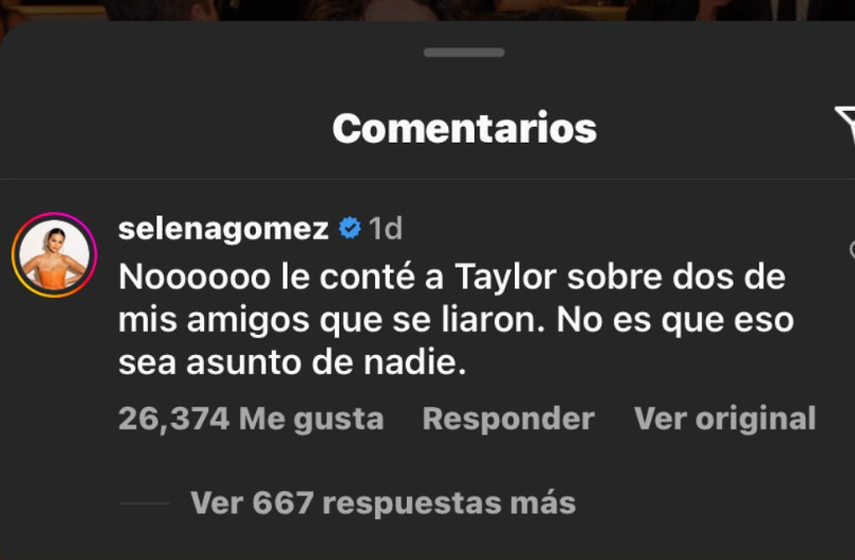Image resolution: width=855 pixels, height=560 pixels.
Task: Tap the post photo above the comments sheet
Action: click(x=428, y=10)
